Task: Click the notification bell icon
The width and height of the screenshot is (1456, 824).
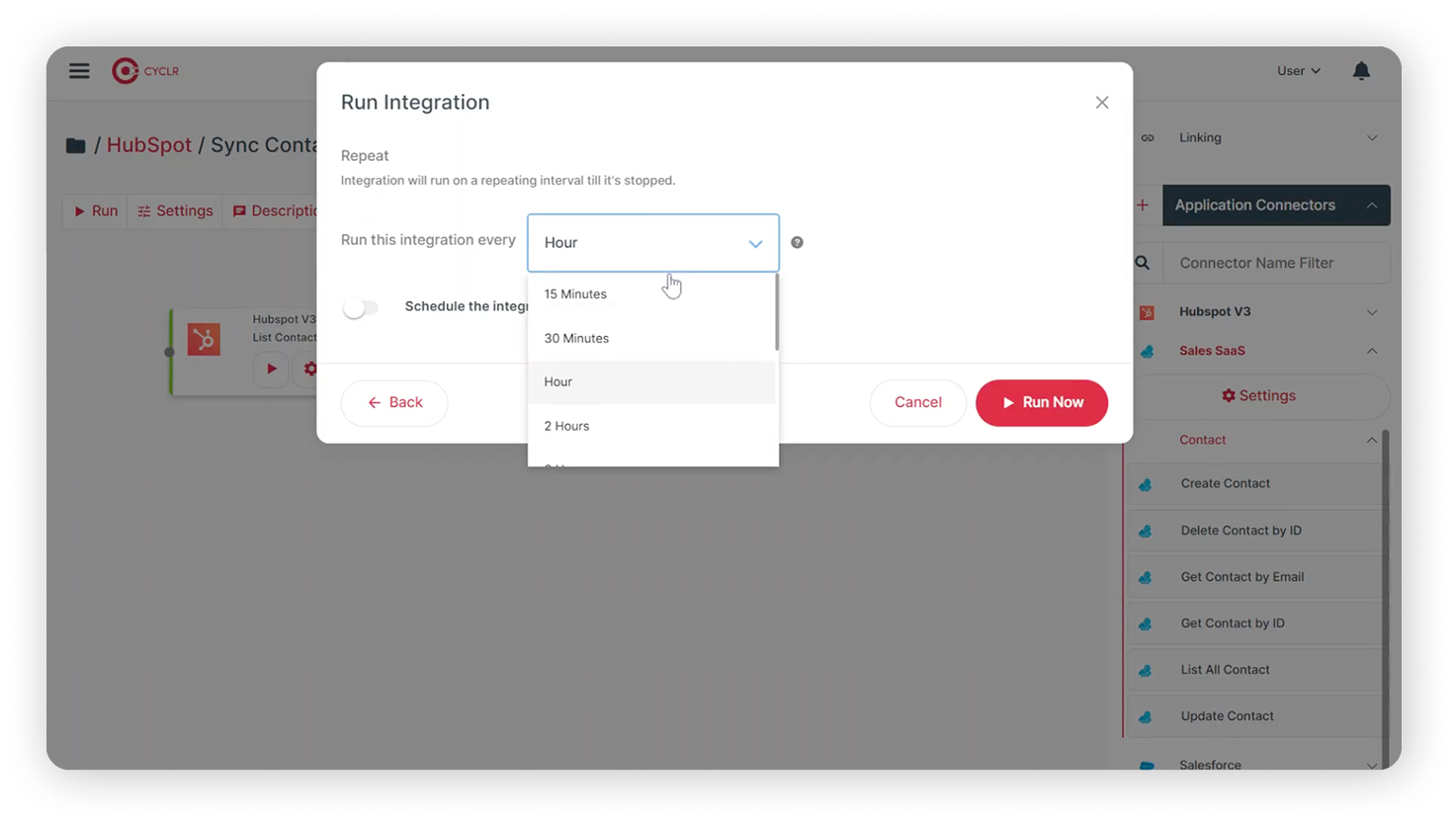Action: [1361, 70]
